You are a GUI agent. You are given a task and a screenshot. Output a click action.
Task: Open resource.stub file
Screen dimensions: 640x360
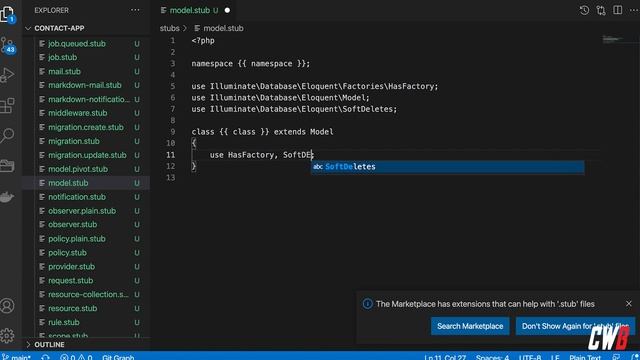click(x=72, y=308)
